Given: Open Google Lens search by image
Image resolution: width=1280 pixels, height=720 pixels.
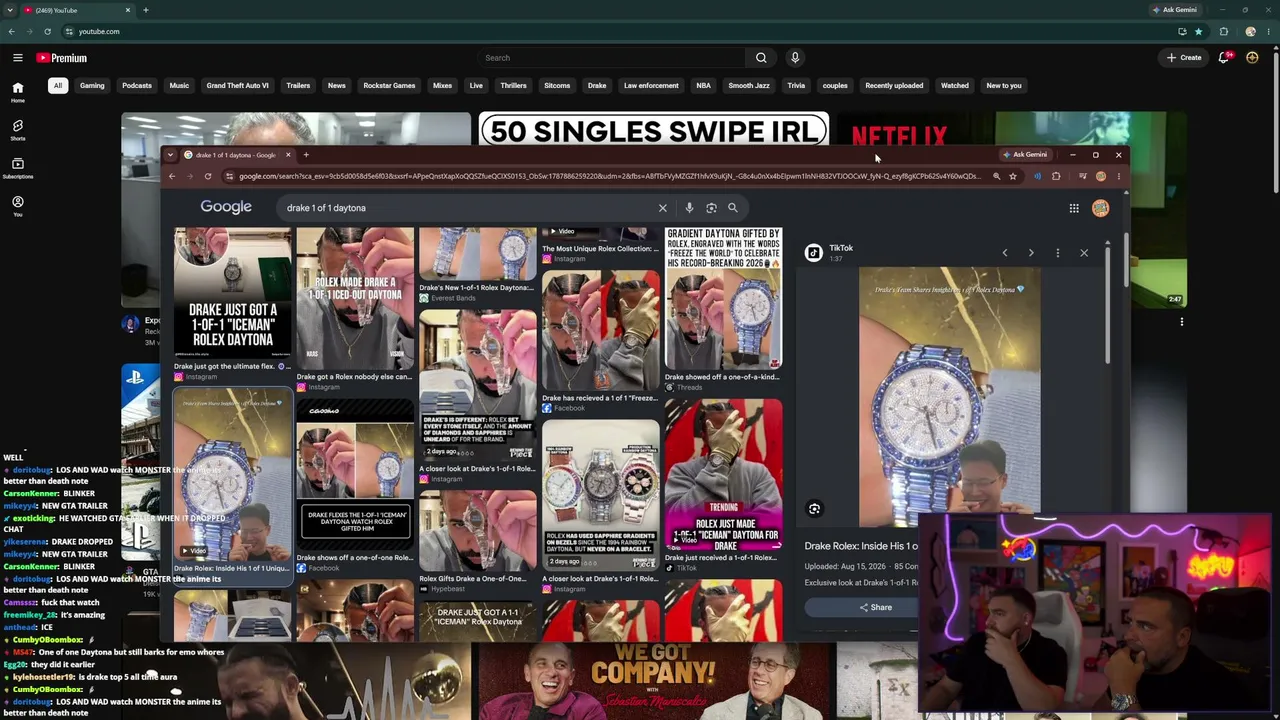Looking at the screenshot, I should tap(711, 208).
